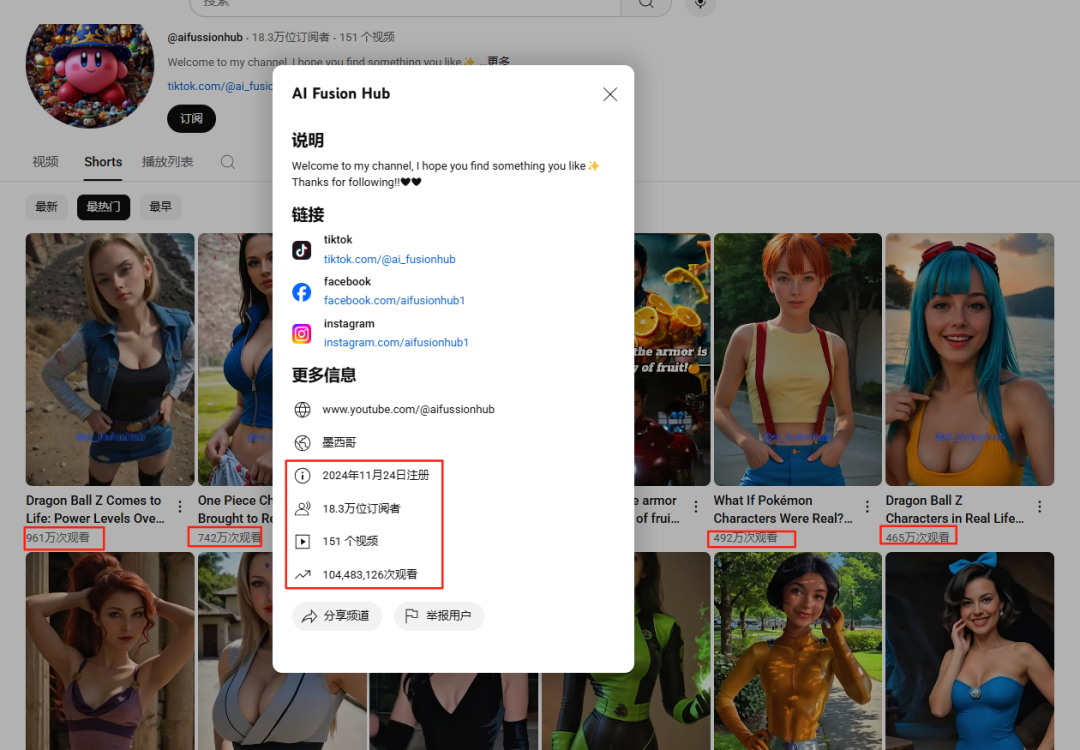The width and height of the screenshot is (1080, 750).
Task: Click the channel avatar image
Action: [90, 75]
